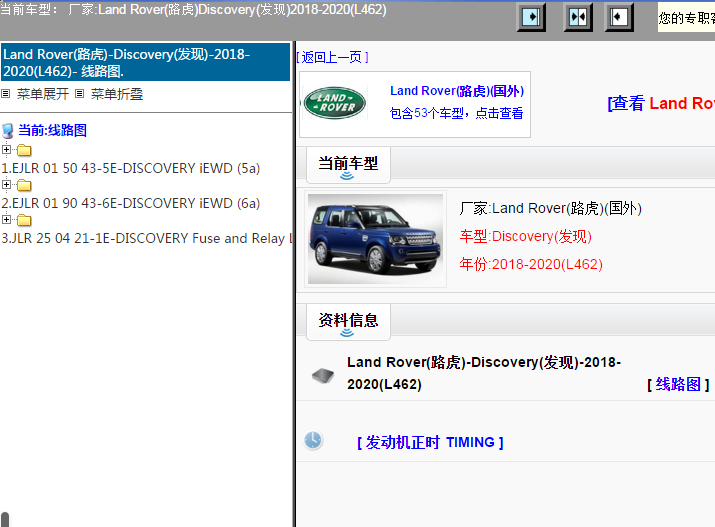Select the 资料信息 tab
Image resolution: width=715 pixels, height=527 pixels.
click(x=348, y=321)
